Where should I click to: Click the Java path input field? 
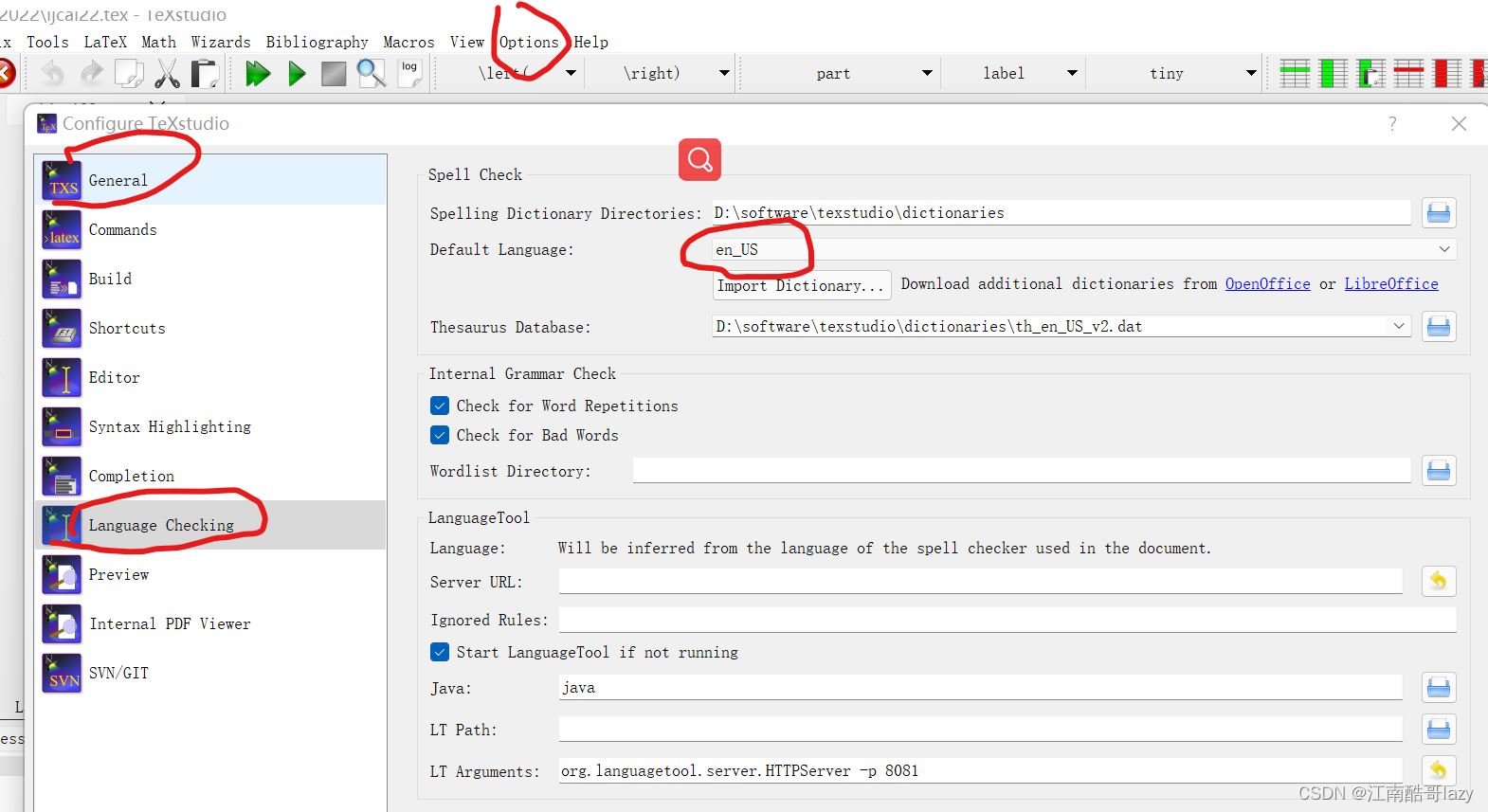[980, 687]
